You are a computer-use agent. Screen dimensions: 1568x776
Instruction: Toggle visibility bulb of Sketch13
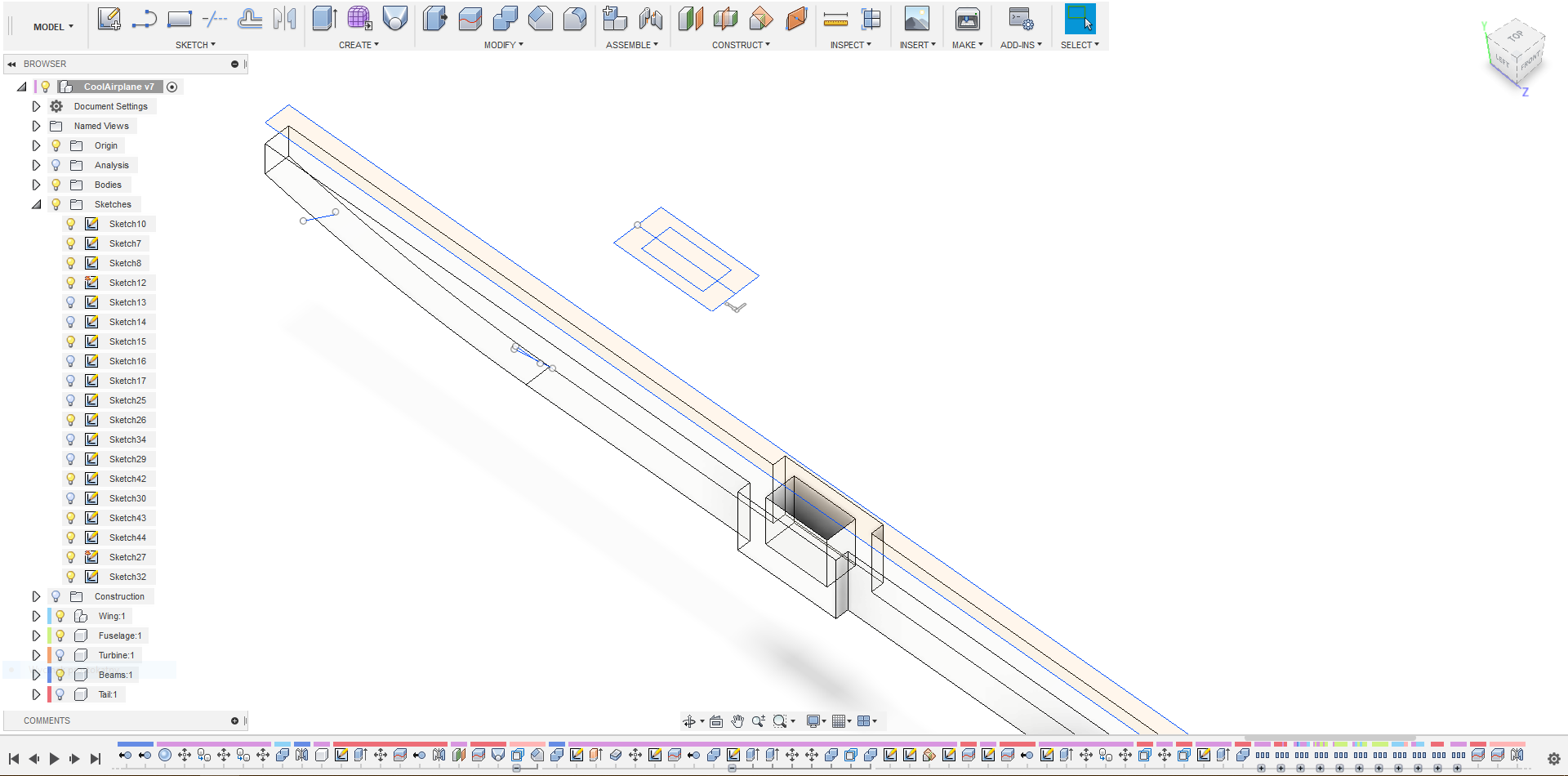(71, 302)
